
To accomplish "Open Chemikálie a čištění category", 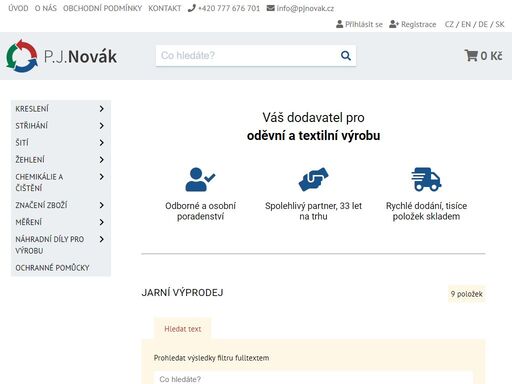I will pos(39,183).
